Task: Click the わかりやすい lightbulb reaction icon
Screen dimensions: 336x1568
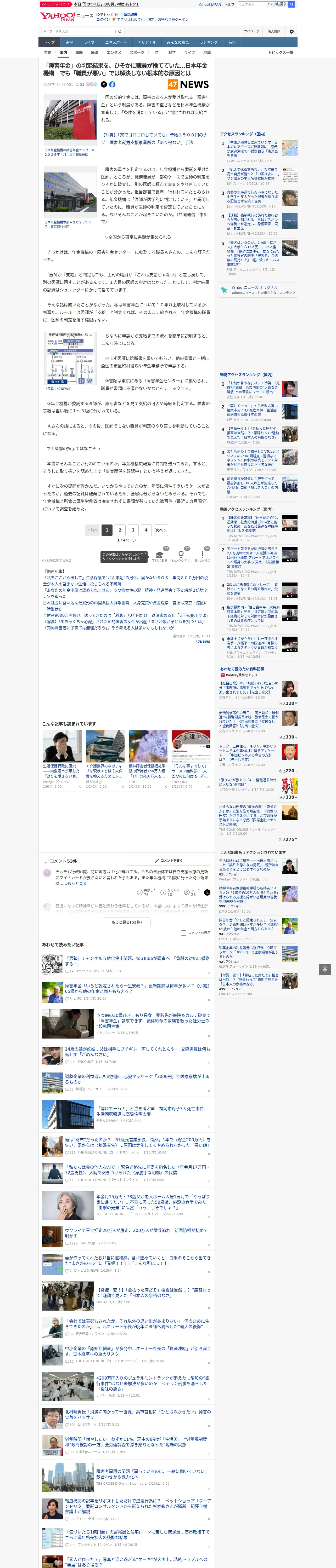Action: point(181,555)
